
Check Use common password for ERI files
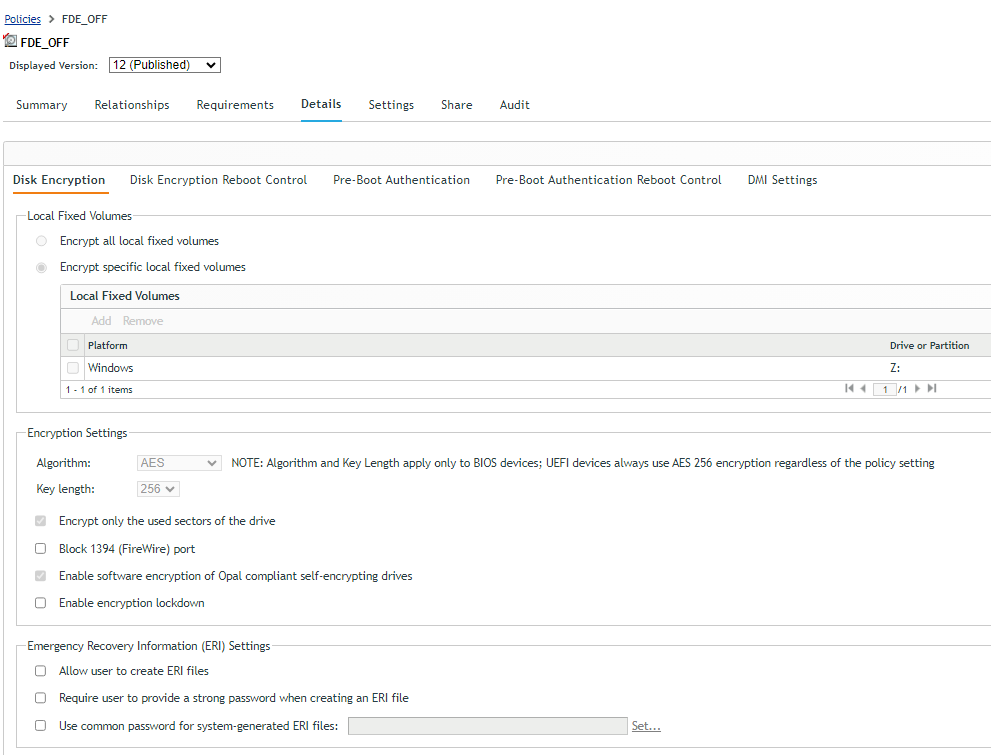tap(40, 725)
